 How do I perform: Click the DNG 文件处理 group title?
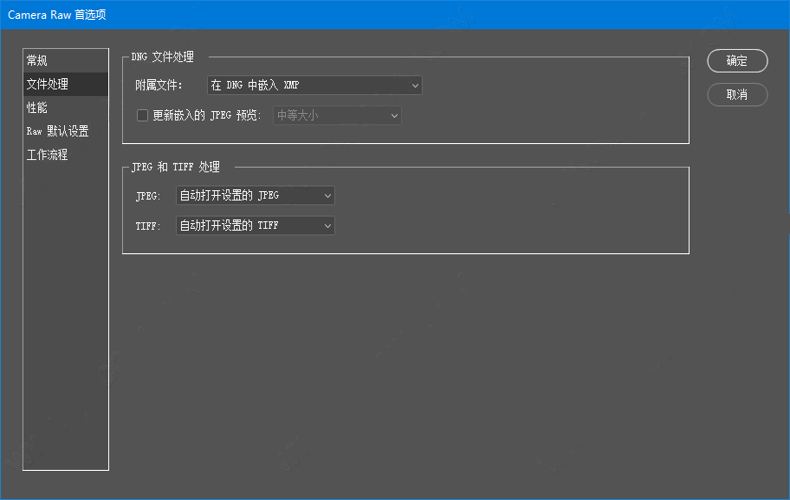coord(162,57)
